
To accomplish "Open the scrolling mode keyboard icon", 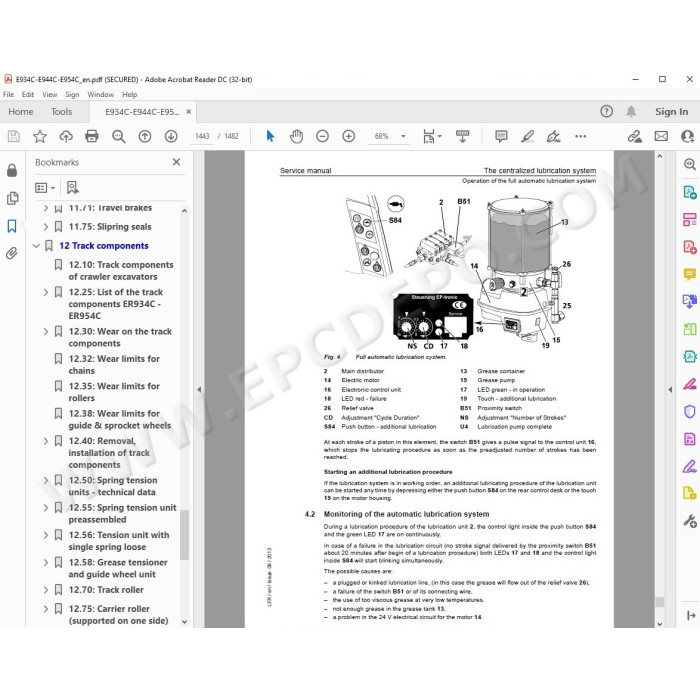I will click(462, 136).
